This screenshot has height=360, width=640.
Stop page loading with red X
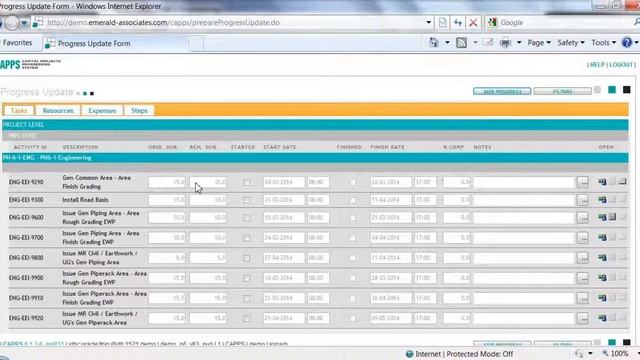(473, 22)
